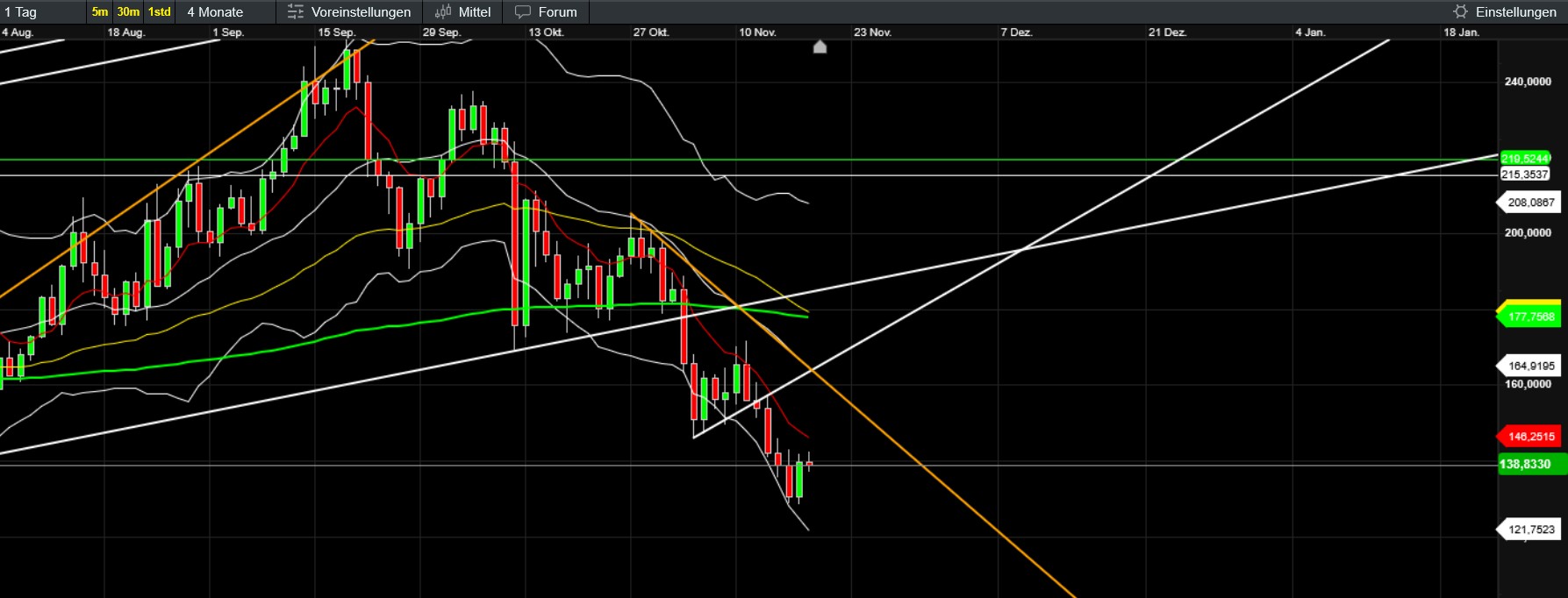
Task: Switch to 5m interval
Action: coord(100,12)
